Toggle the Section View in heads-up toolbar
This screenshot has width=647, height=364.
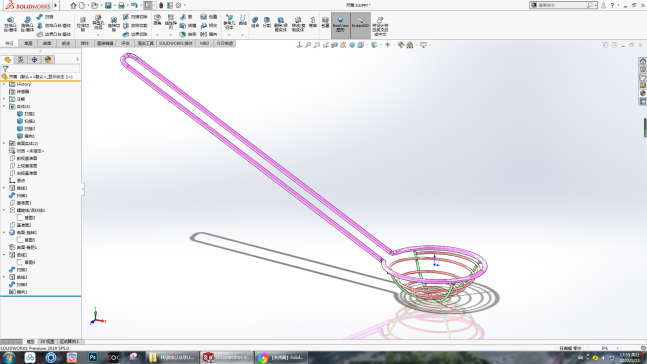pyautogui.click(x=335, y=45)
